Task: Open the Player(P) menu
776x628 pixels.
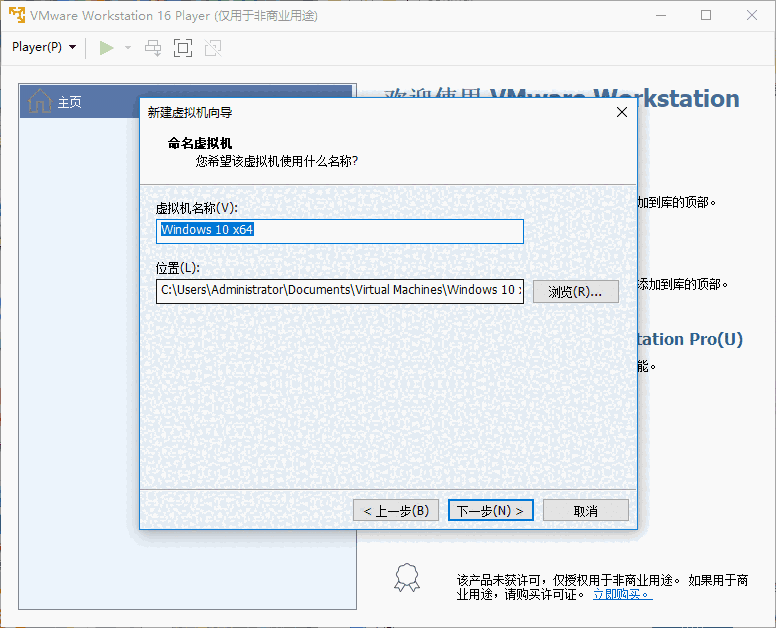Action: pyautogui.click(x=44, y=48)
